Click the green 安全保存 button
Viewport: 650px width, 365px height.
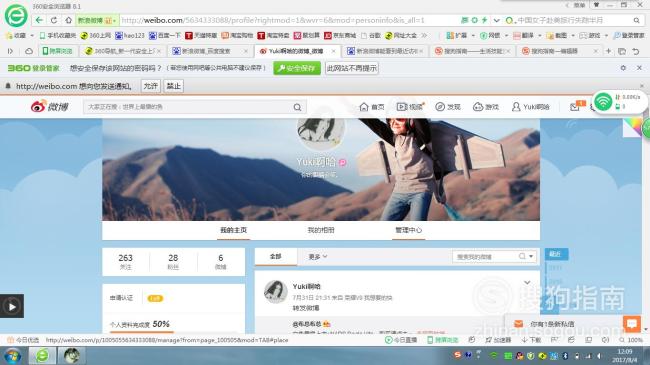click(297, 68)
